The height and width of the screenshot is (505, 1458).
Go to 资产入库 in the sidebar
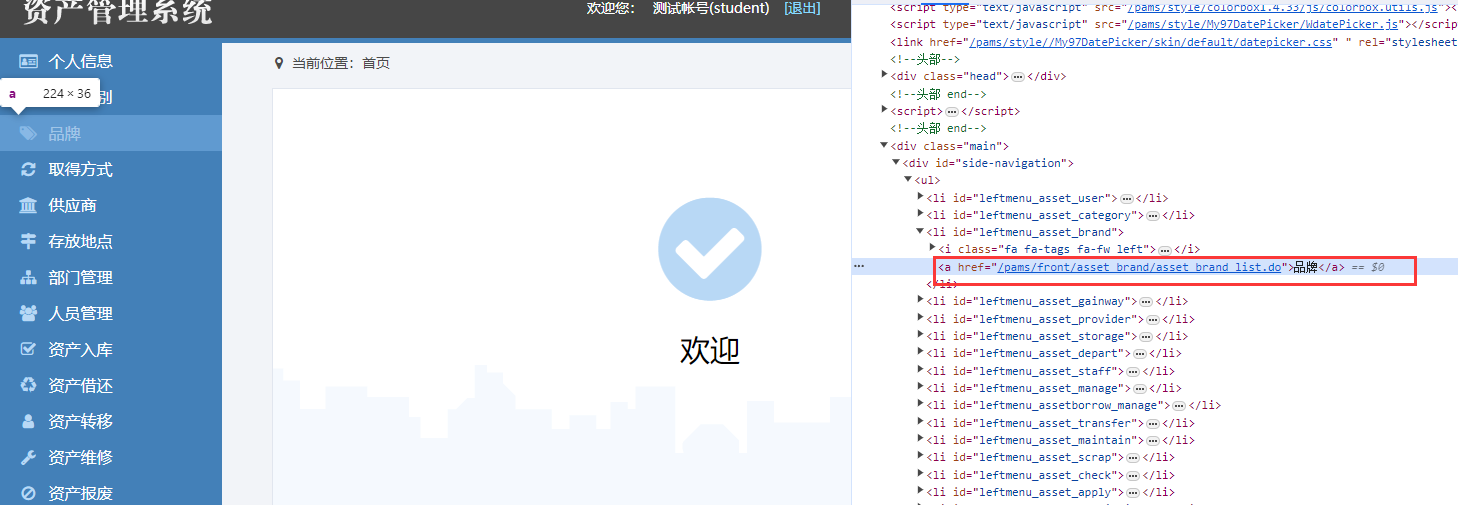click(x=81, y=349)
